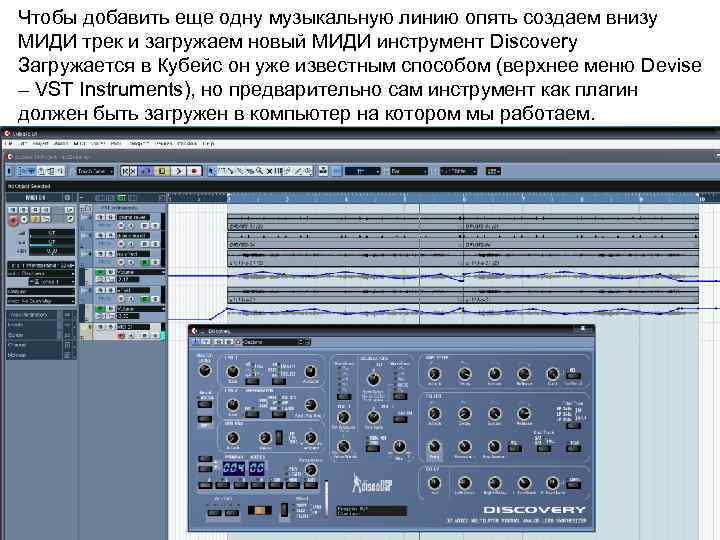This screenshot has height=540, width=720.
Task: Toggle Write automation in Discovery window
Action: tap(227, 342)
